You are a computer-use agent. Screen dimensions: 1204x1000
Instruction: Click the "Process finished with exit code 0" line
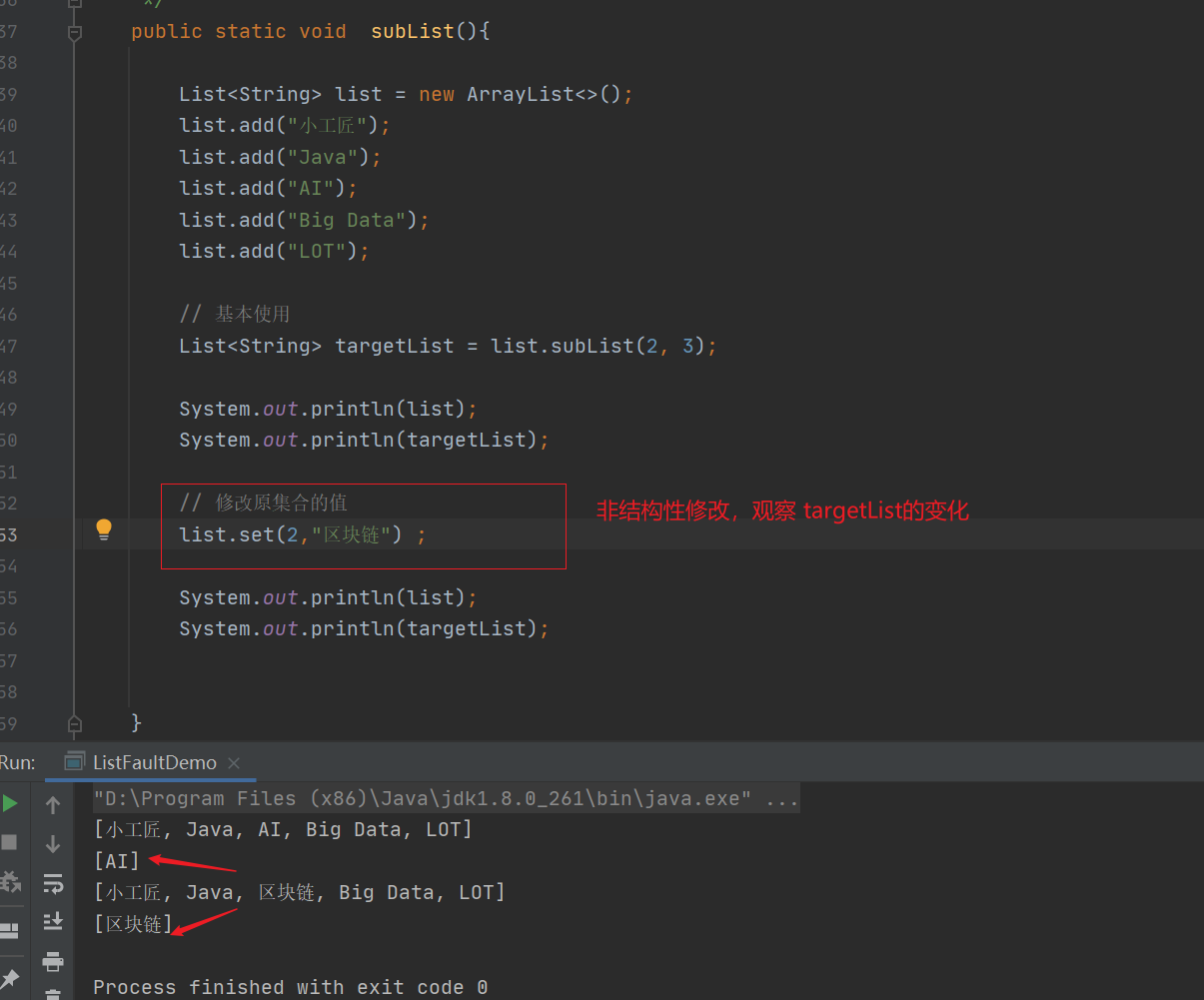coord(291,987)
